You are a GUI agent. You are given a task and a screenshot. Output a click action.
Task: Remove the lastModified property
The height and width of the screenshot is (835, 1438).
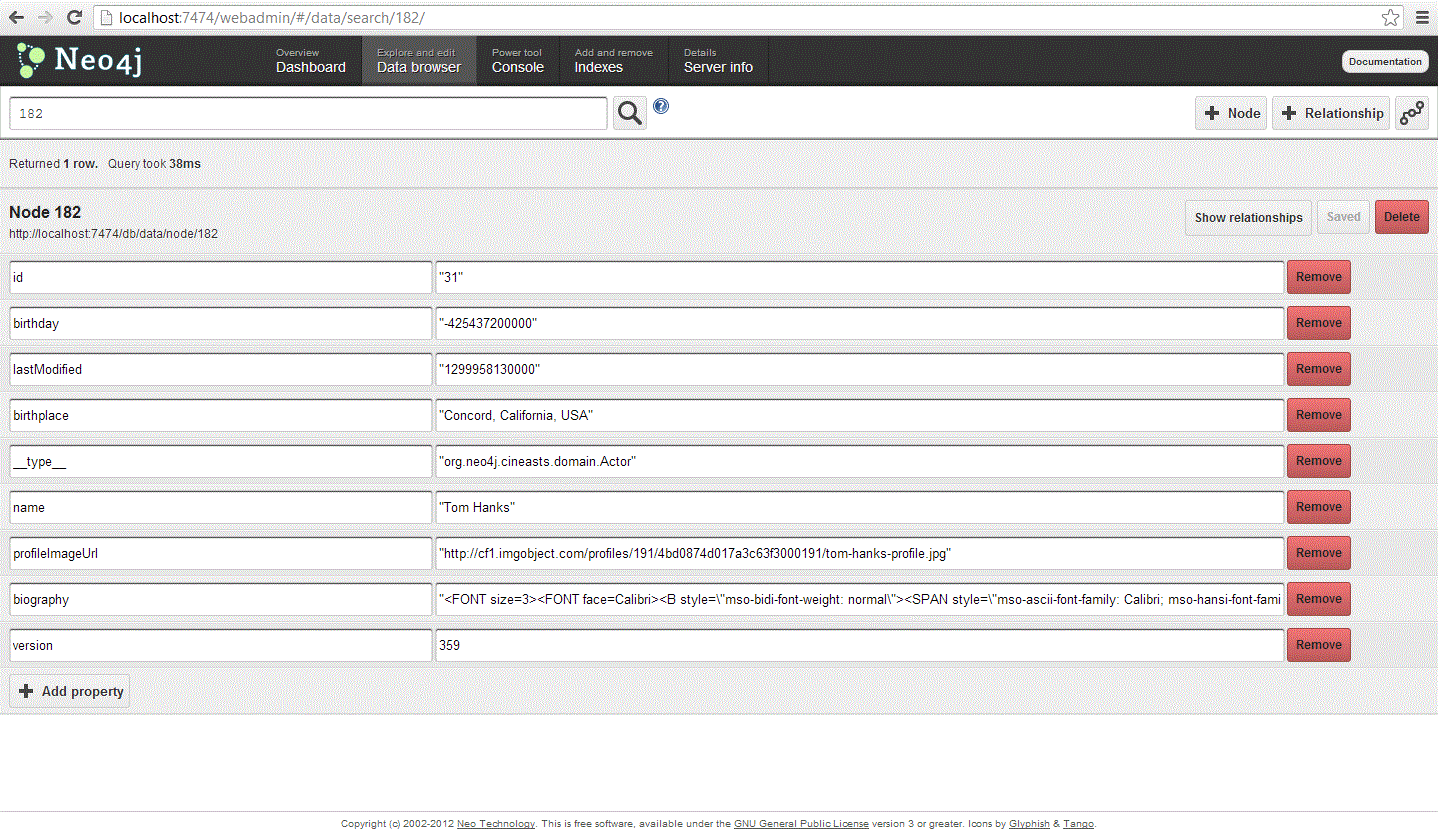click(x=1318, y=369)
